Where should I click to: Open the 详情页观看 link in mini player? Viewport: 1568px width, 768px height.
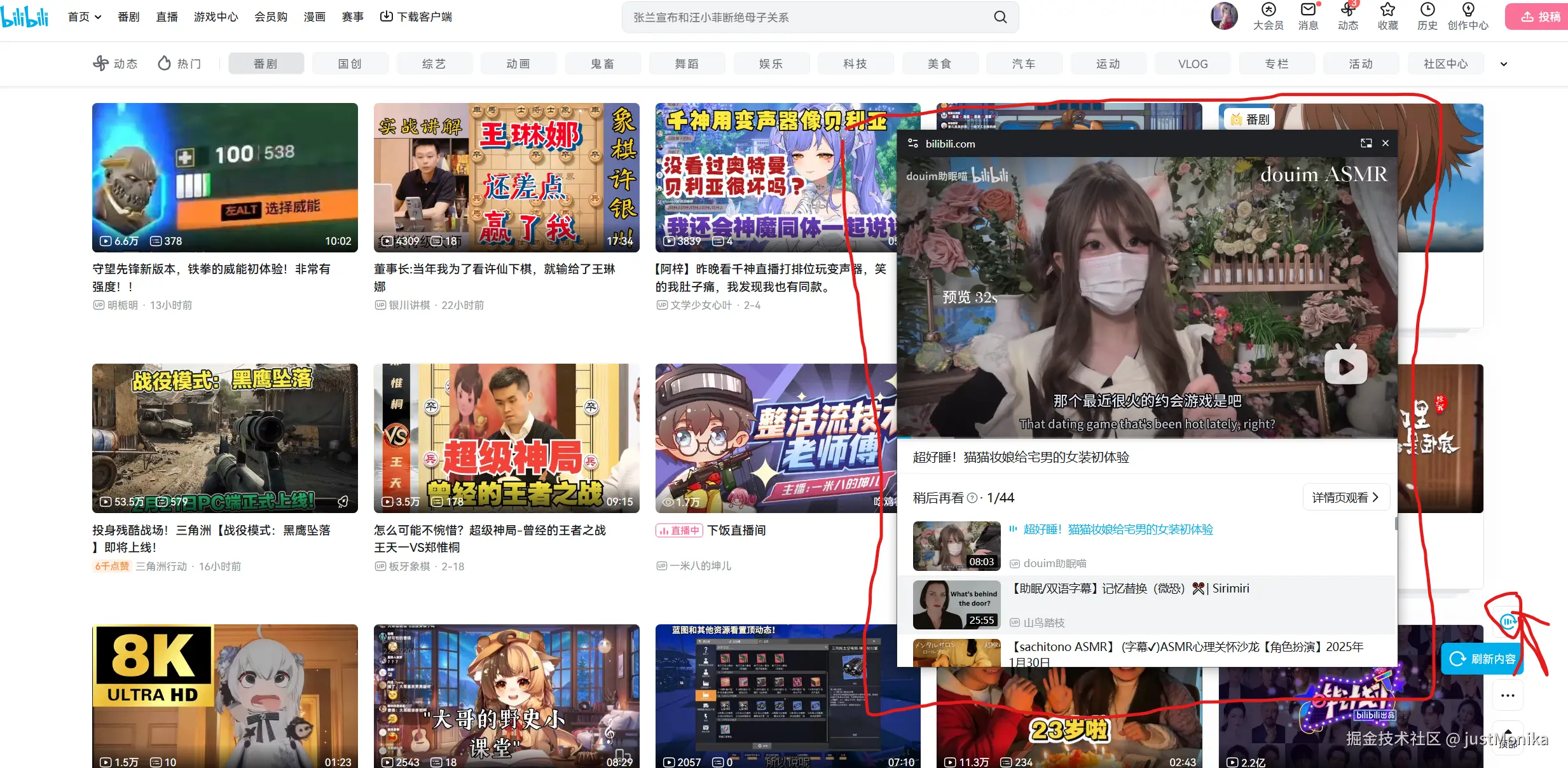pyautogui.click(x=1345, y=497)
